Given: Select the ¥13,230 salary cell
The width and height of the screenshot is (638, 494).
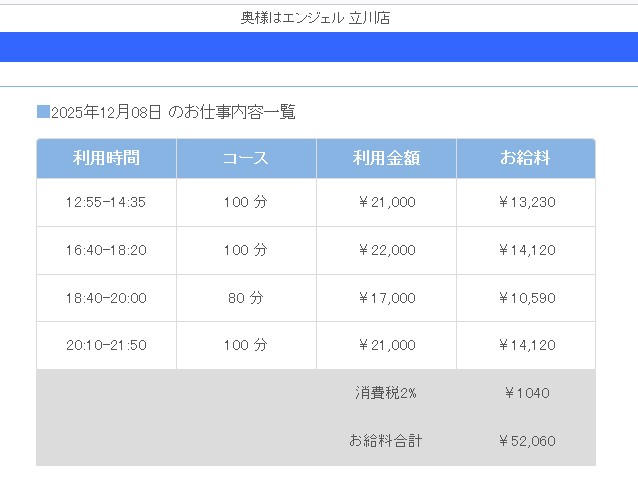Looking at the screenshot, I should (526, 202).
